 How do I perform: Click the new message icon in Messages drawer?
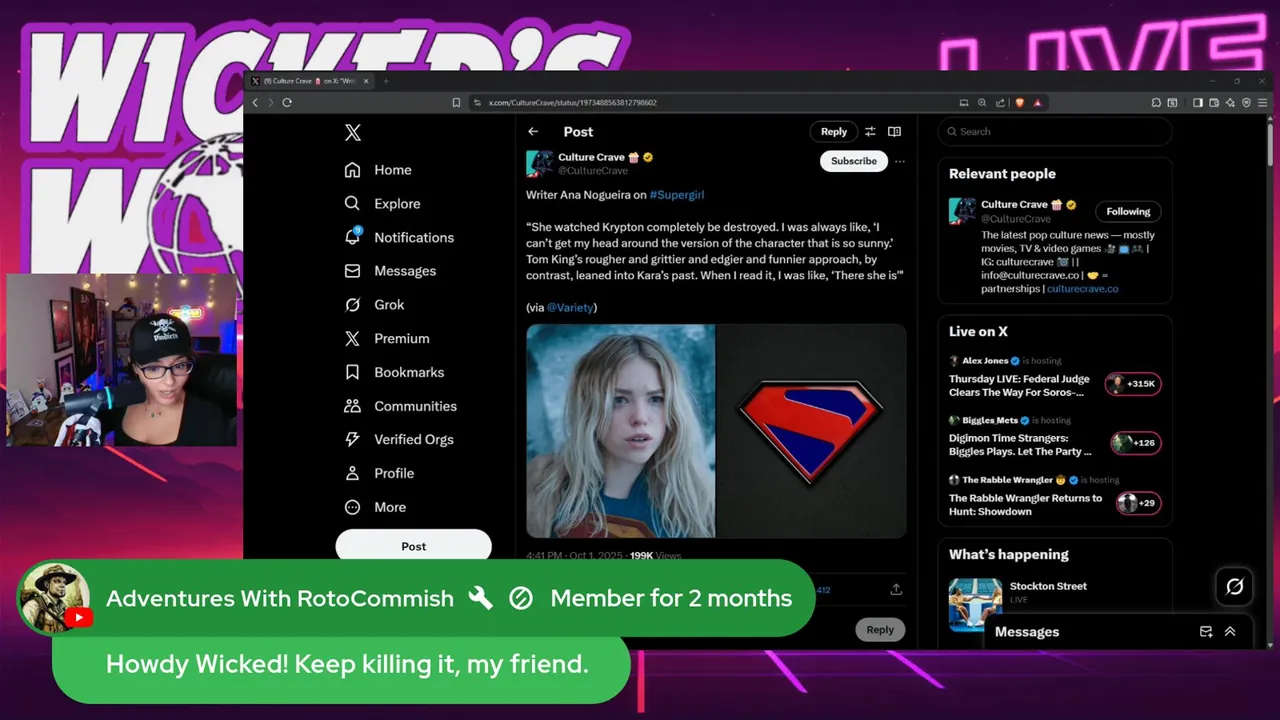1206,632
